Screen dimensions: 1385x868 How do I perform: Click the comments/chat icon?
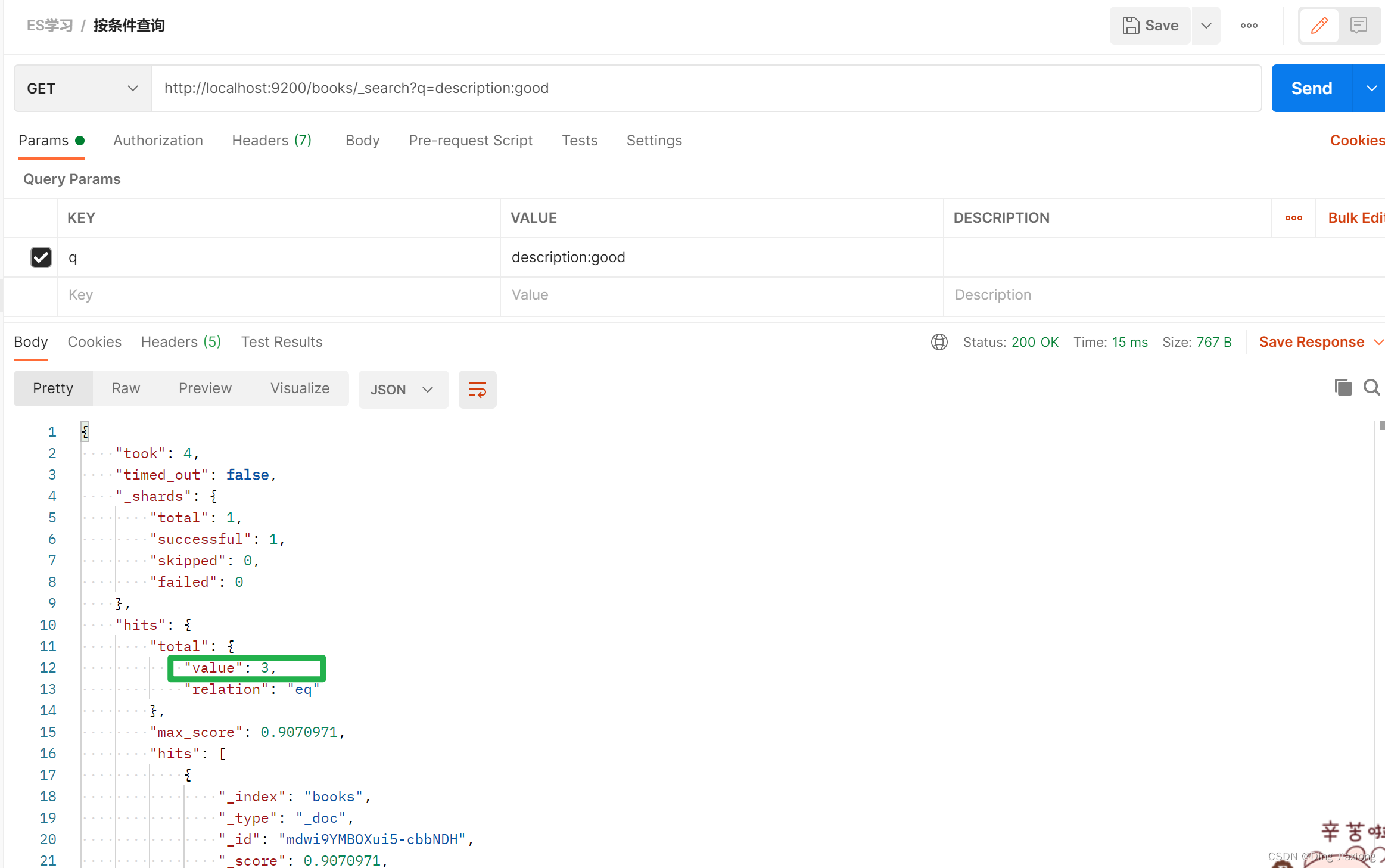1358,25
